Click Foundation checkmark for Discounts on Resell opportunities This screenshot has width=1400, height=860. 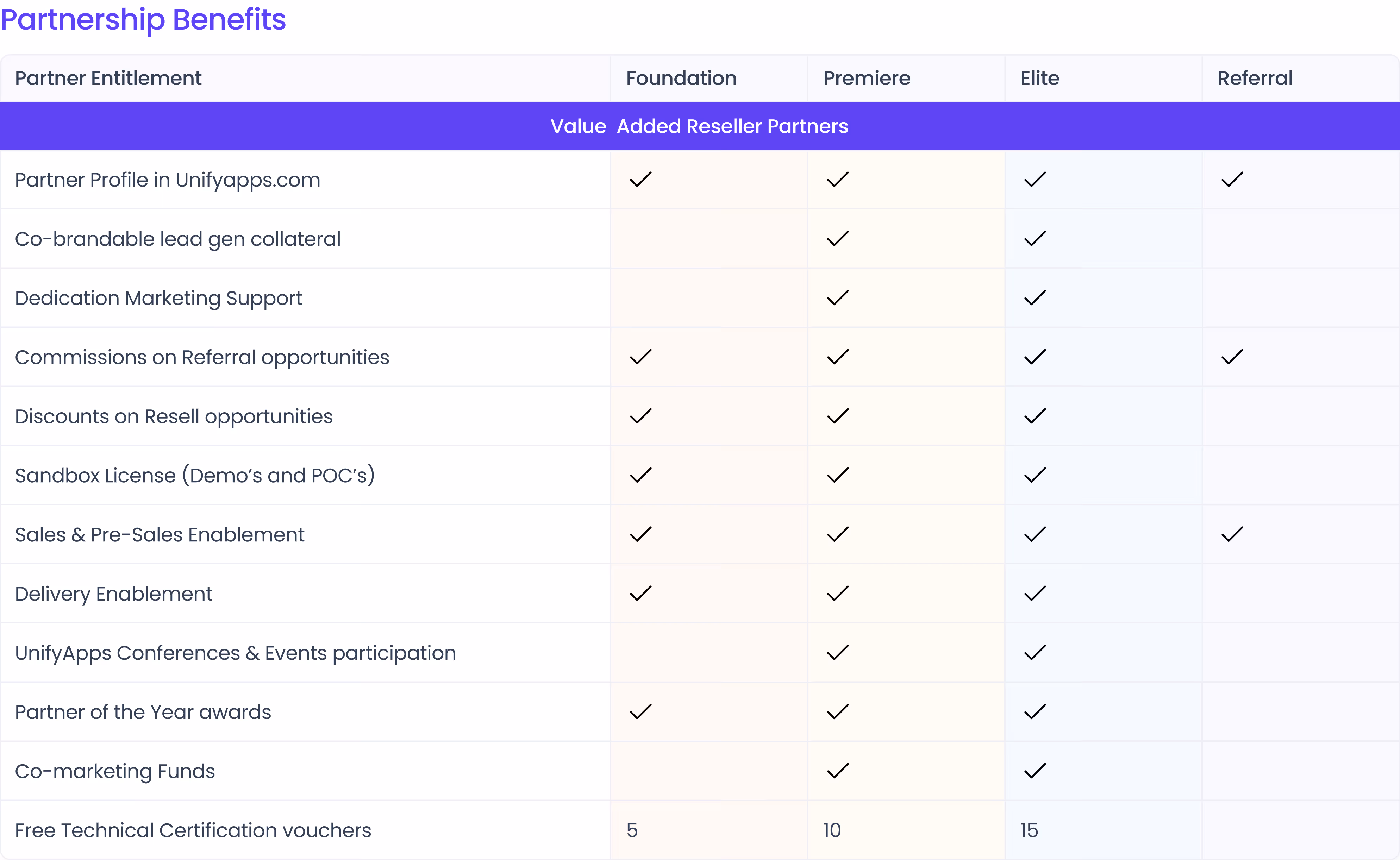(640, 416)
